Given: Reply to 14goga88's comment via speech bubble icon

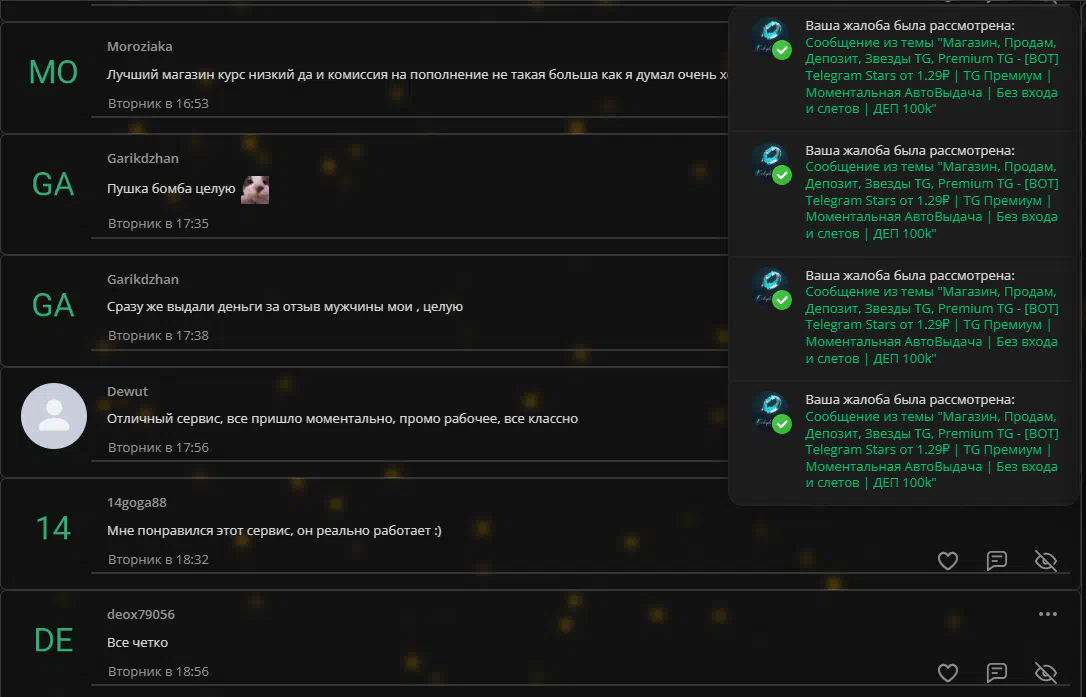Looking at the screenshot, I should pyautogui.click(x=997, y=561).
